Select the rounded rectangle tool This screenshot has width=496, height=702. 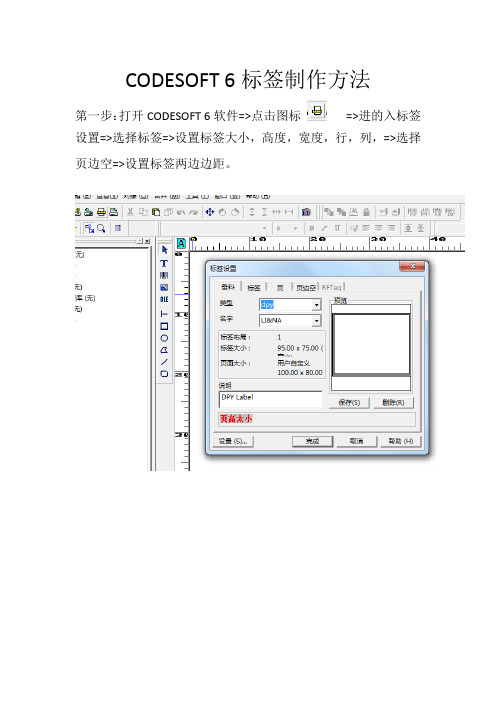pos(164,374)
